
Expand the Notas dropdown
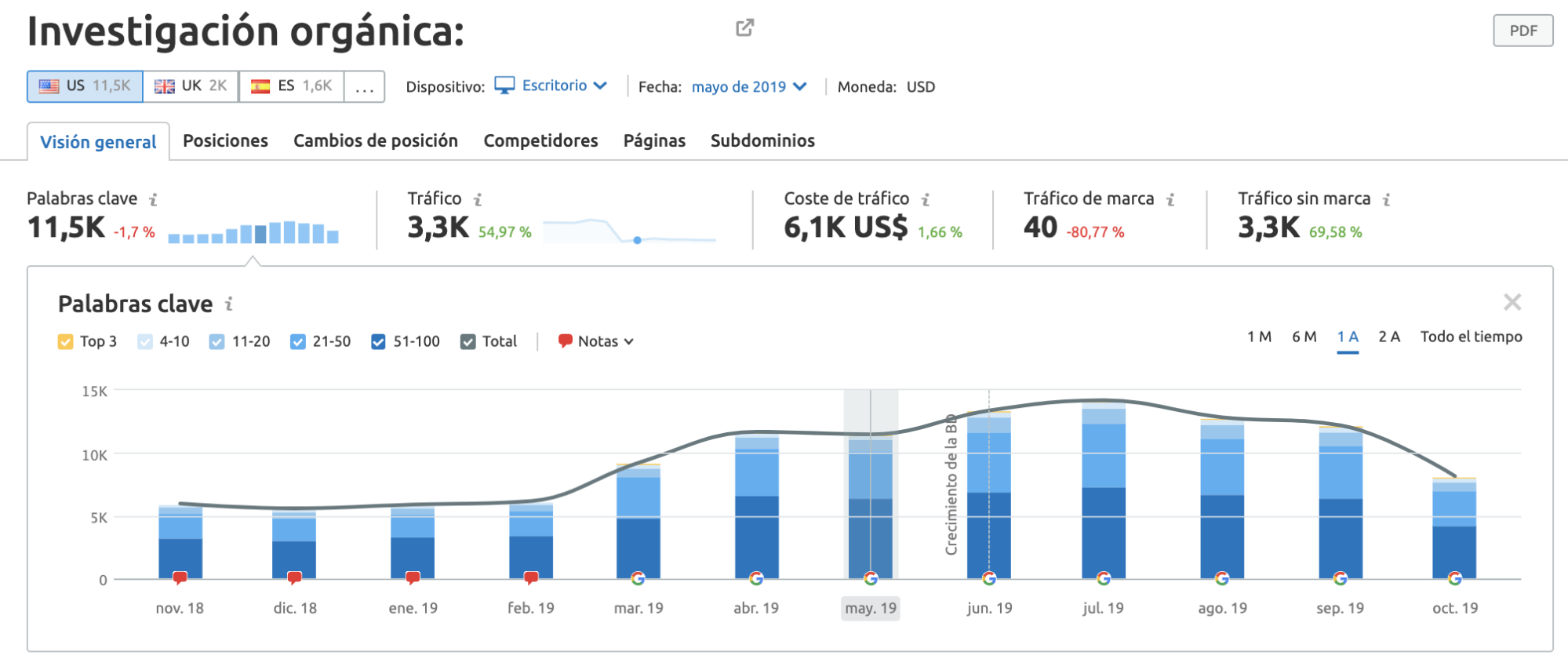(x=606, y=341)
